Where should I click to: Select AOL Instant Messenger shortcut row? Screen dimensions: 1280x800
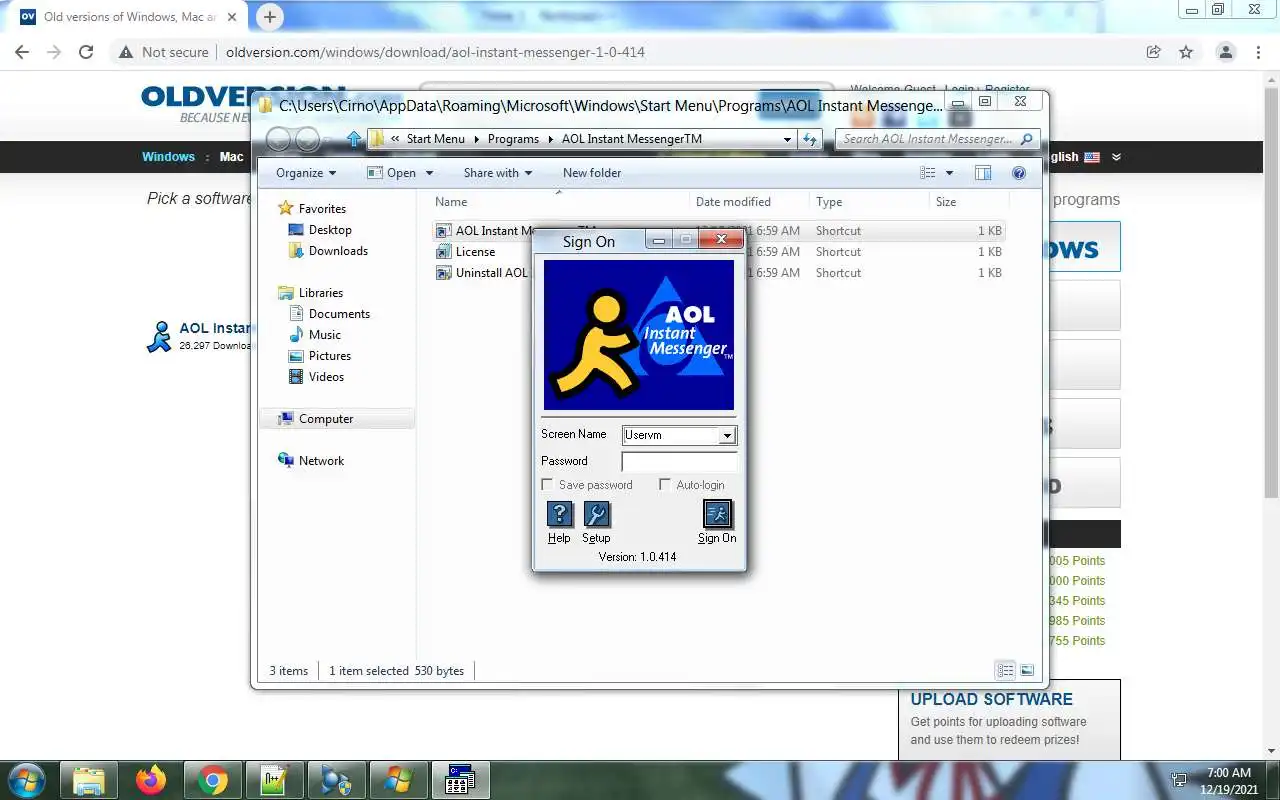(x=719, y=231)
